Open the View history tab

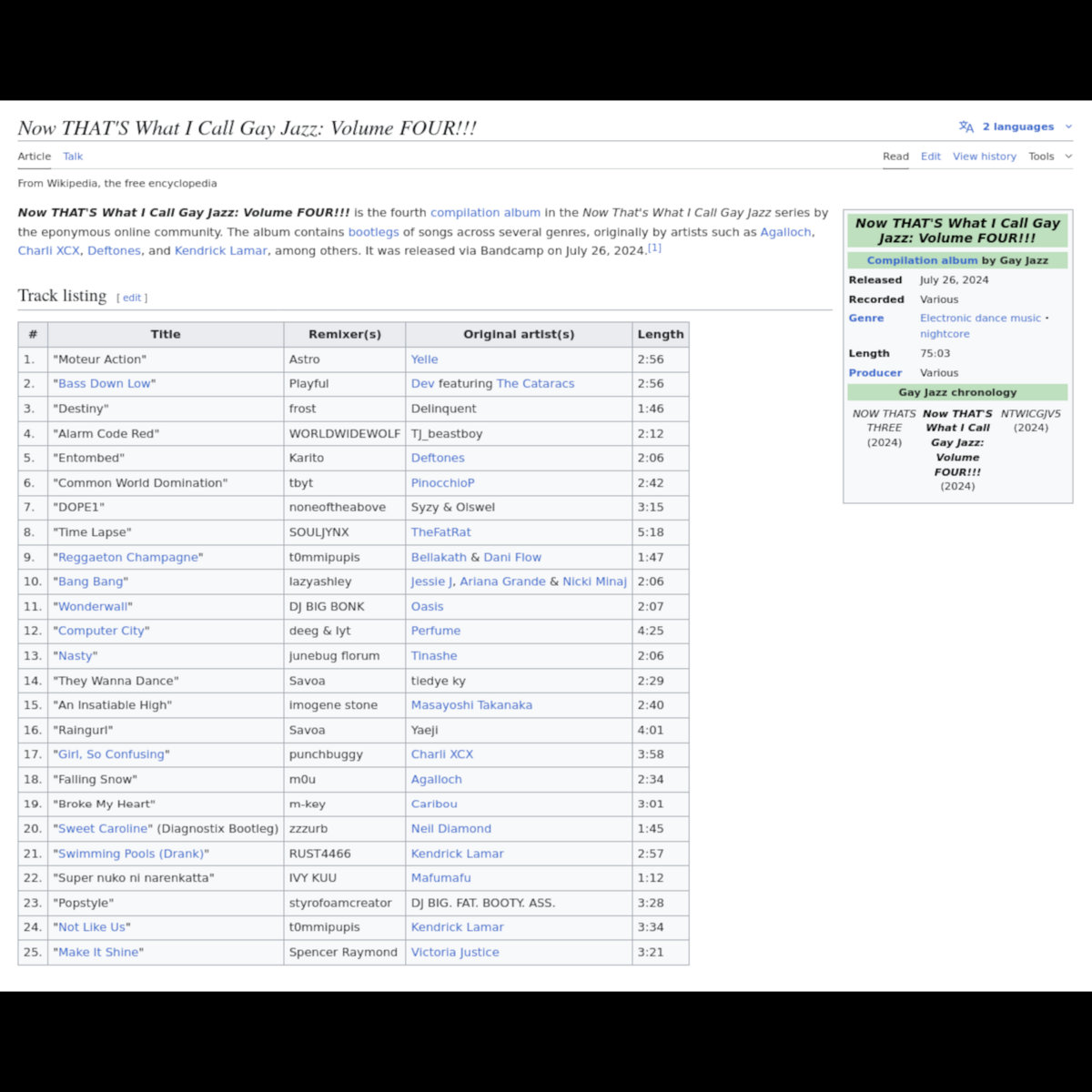click(984, 157)
